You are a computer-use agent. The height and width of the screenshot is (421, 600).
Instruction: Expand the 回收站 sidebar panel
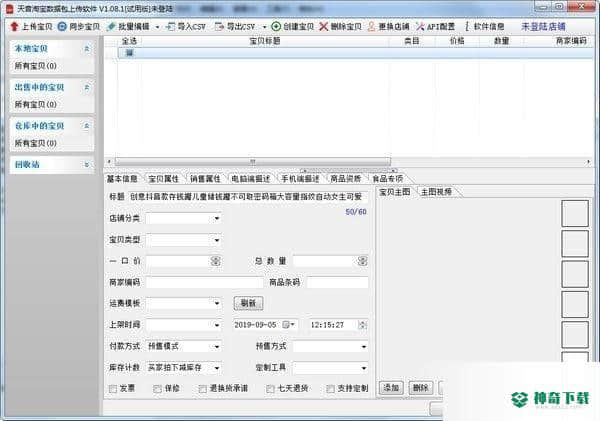click(87, 165)
